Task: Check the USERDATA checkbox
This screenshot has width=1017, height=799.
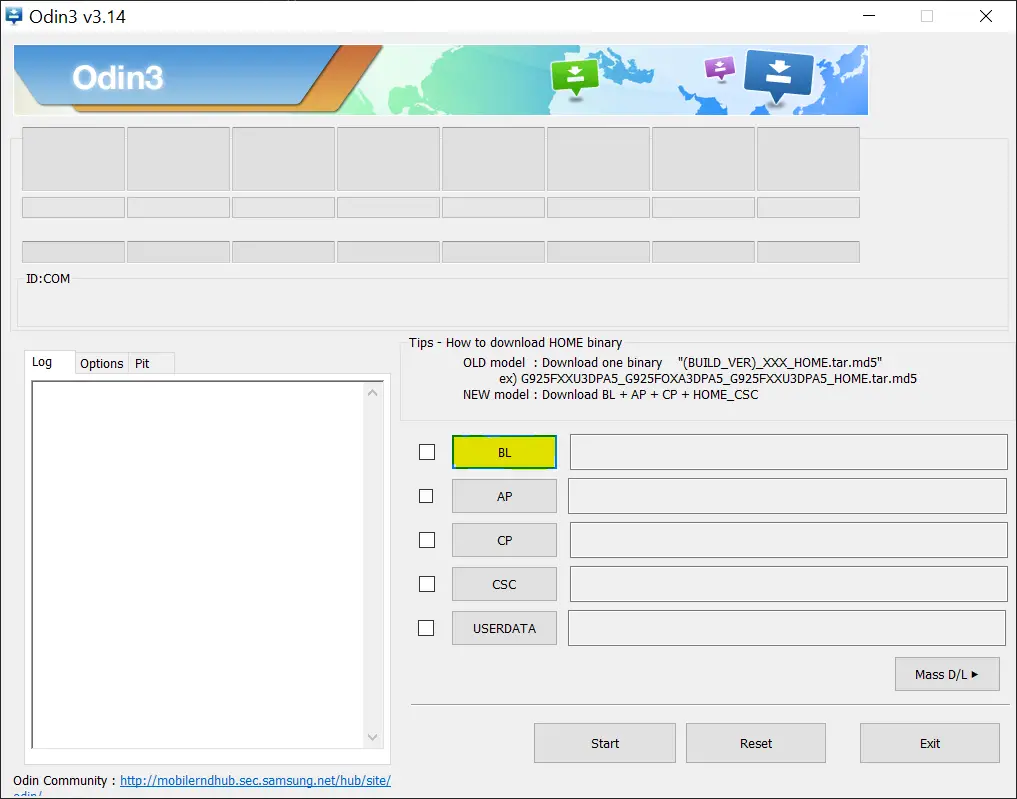Action: click(x=426, y=628)
